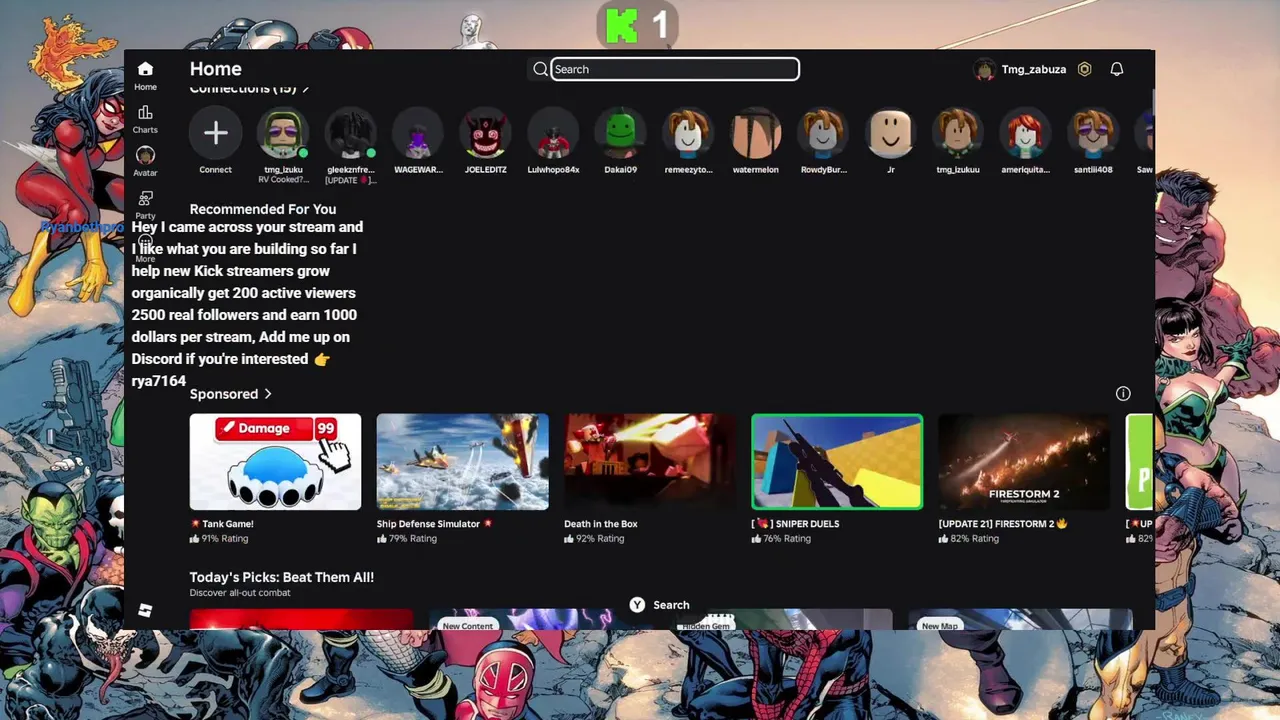Click the Kick viewer count overlay
The width and height of the screenshot is (1280, 720).
pyautogui.click(x=638, y=26)
